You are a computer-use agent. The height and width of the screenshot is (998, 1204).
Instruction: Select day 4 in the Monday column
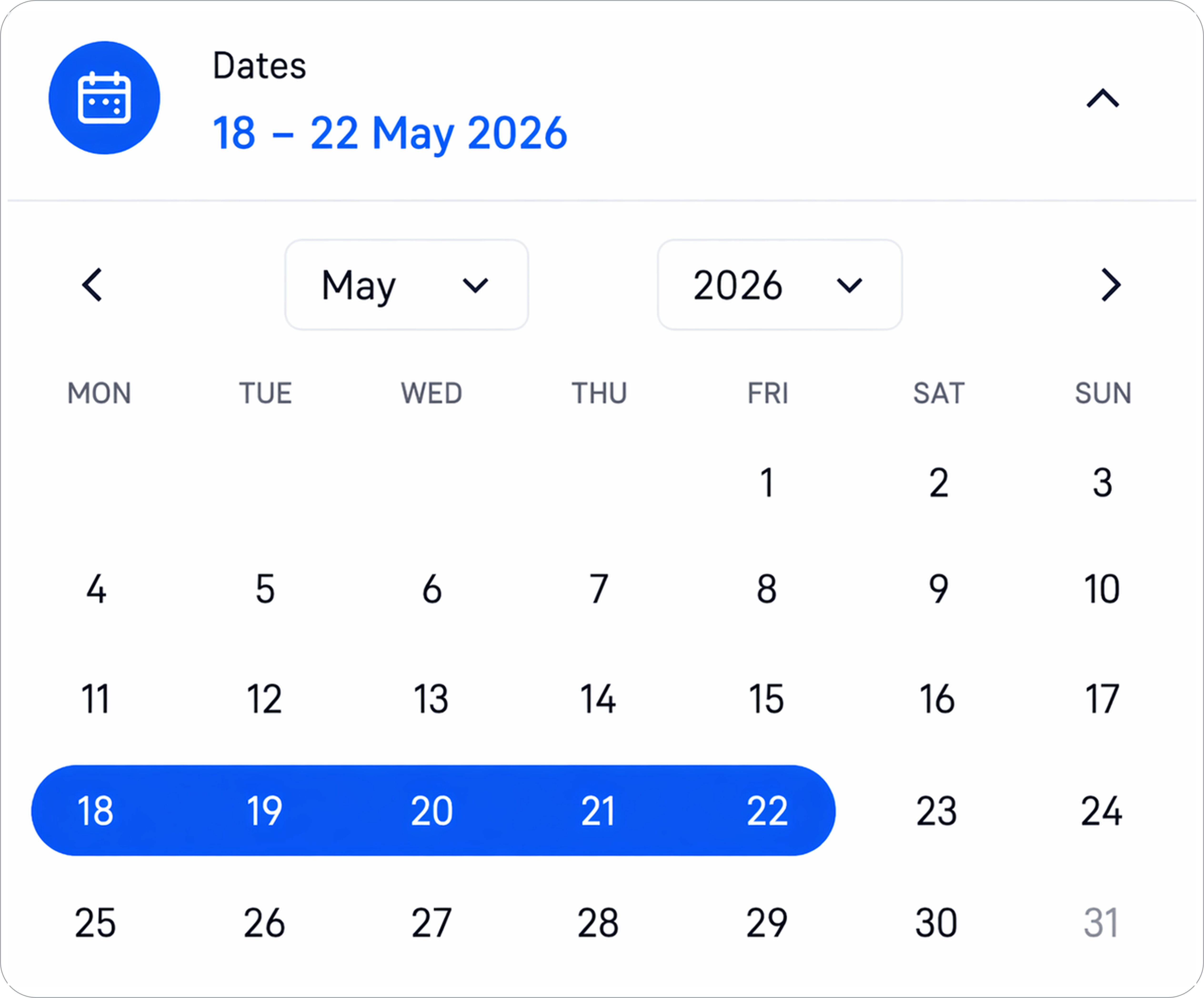pos(96,589)
